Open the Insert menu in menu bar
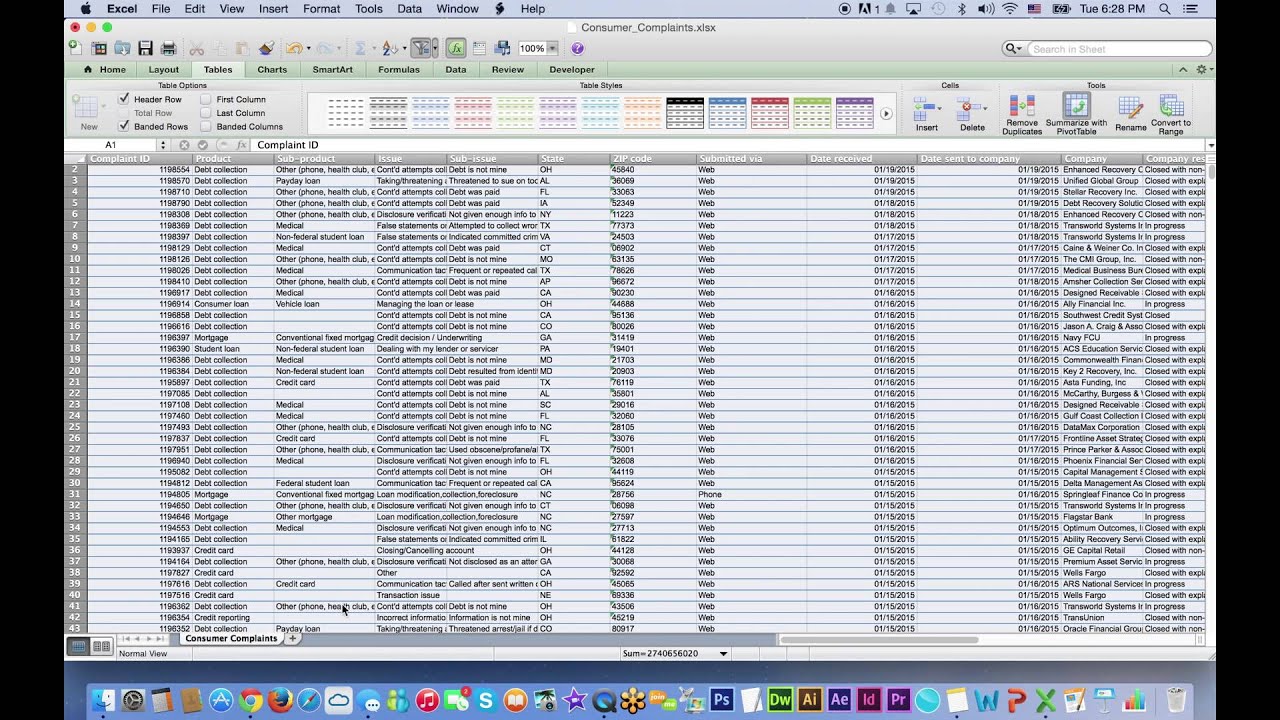The width and height of the screenshot is (1280, 720). (x=273, y=9)
